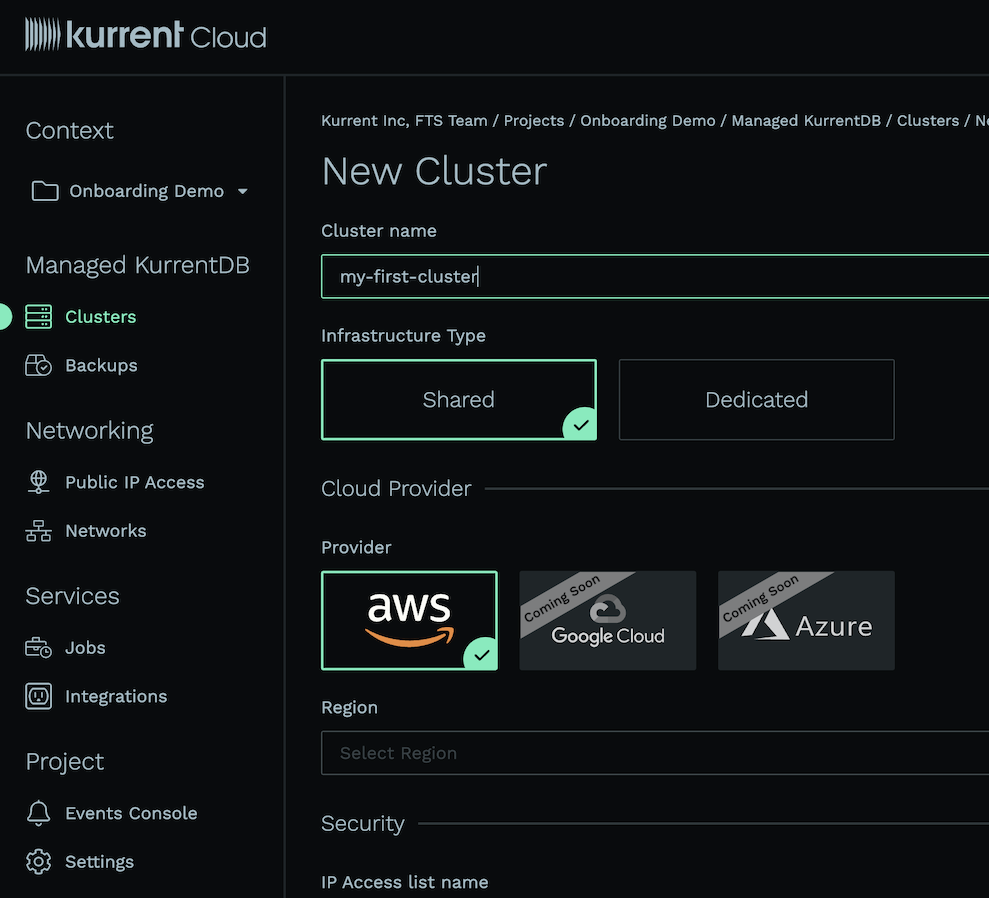Click the Clusters server icon

[x=38, y=317]
